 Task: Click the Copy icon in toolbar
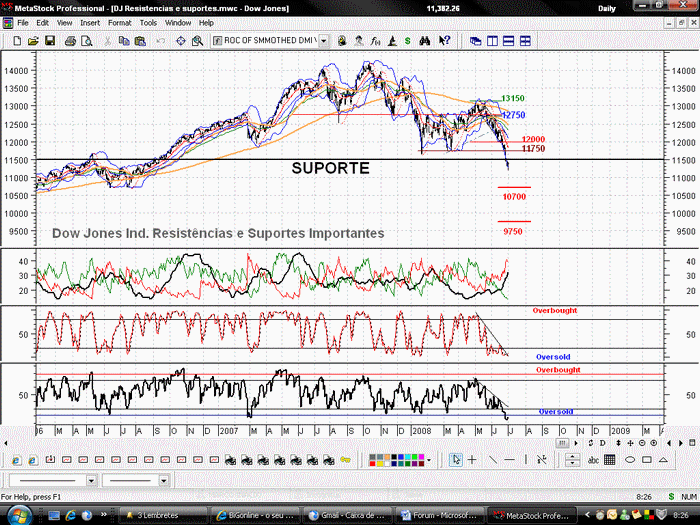coord(124,41)
